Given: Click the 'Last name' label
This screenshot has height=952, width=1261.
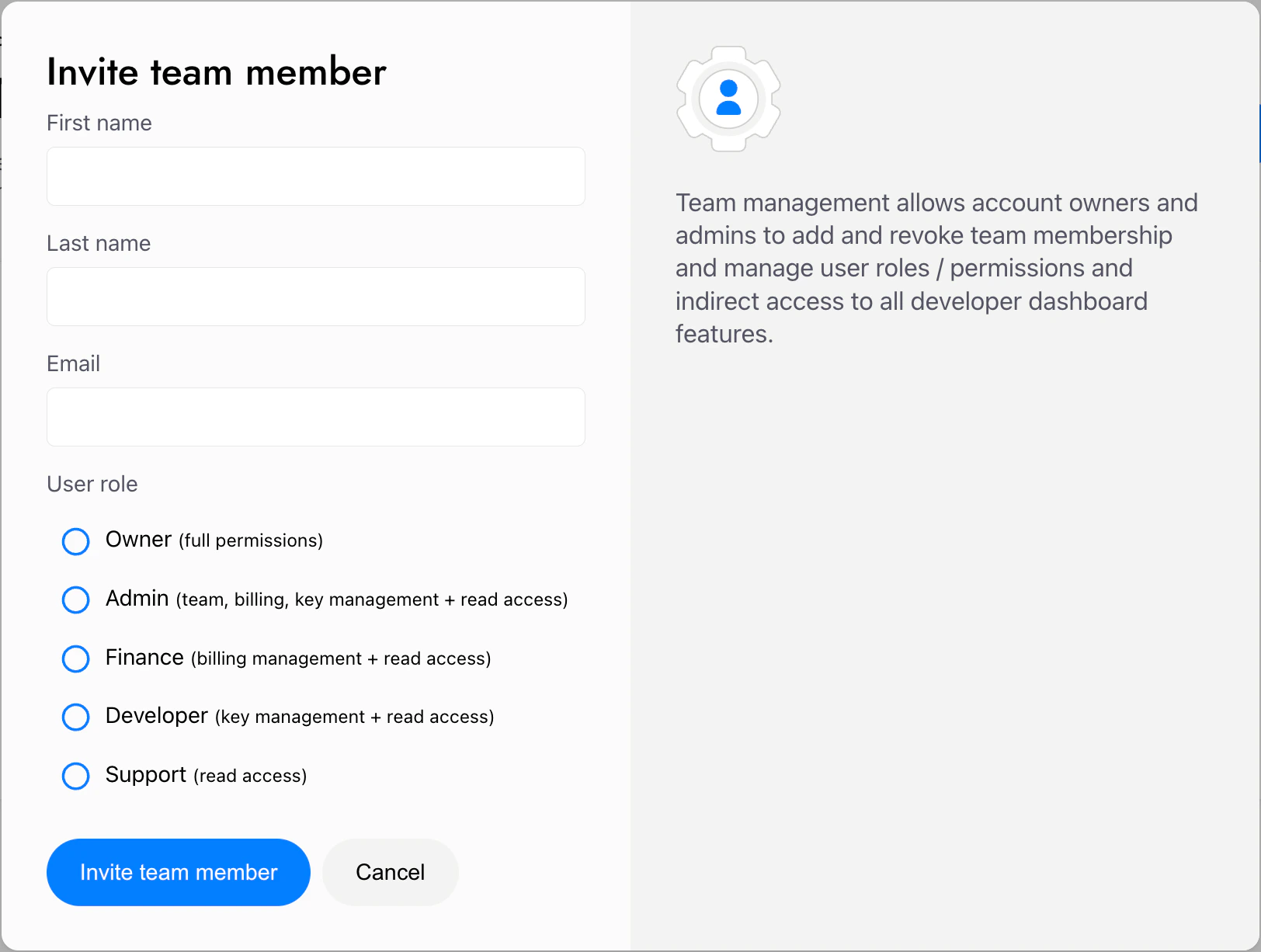Looking at the screenshot, I should pos(99,243).
